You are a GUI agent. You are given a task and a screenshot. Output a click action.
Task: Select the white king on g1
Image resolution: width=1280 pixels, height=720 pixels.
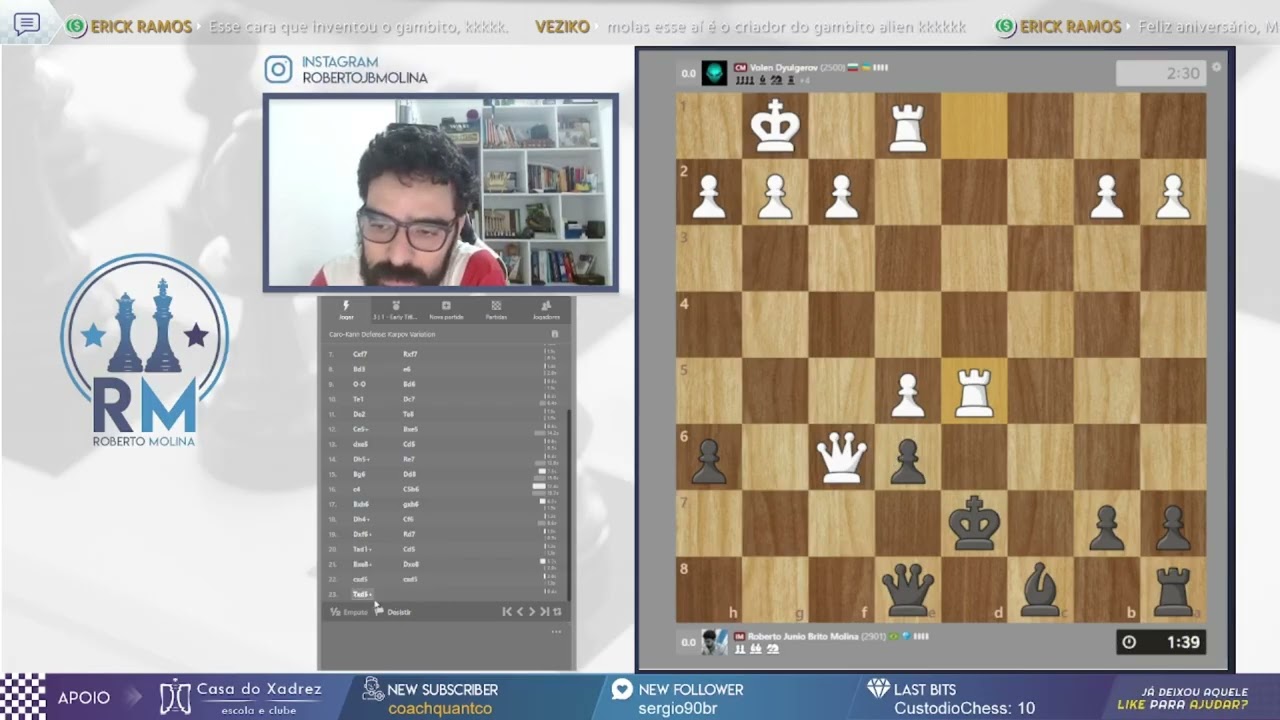[775, 127]
